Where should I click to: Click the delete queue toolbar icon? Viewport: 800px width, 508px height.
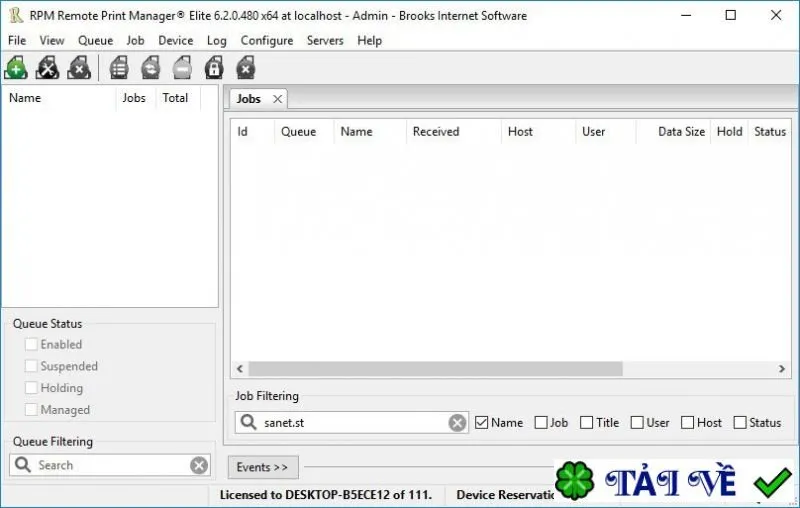[x=79, y=68]
